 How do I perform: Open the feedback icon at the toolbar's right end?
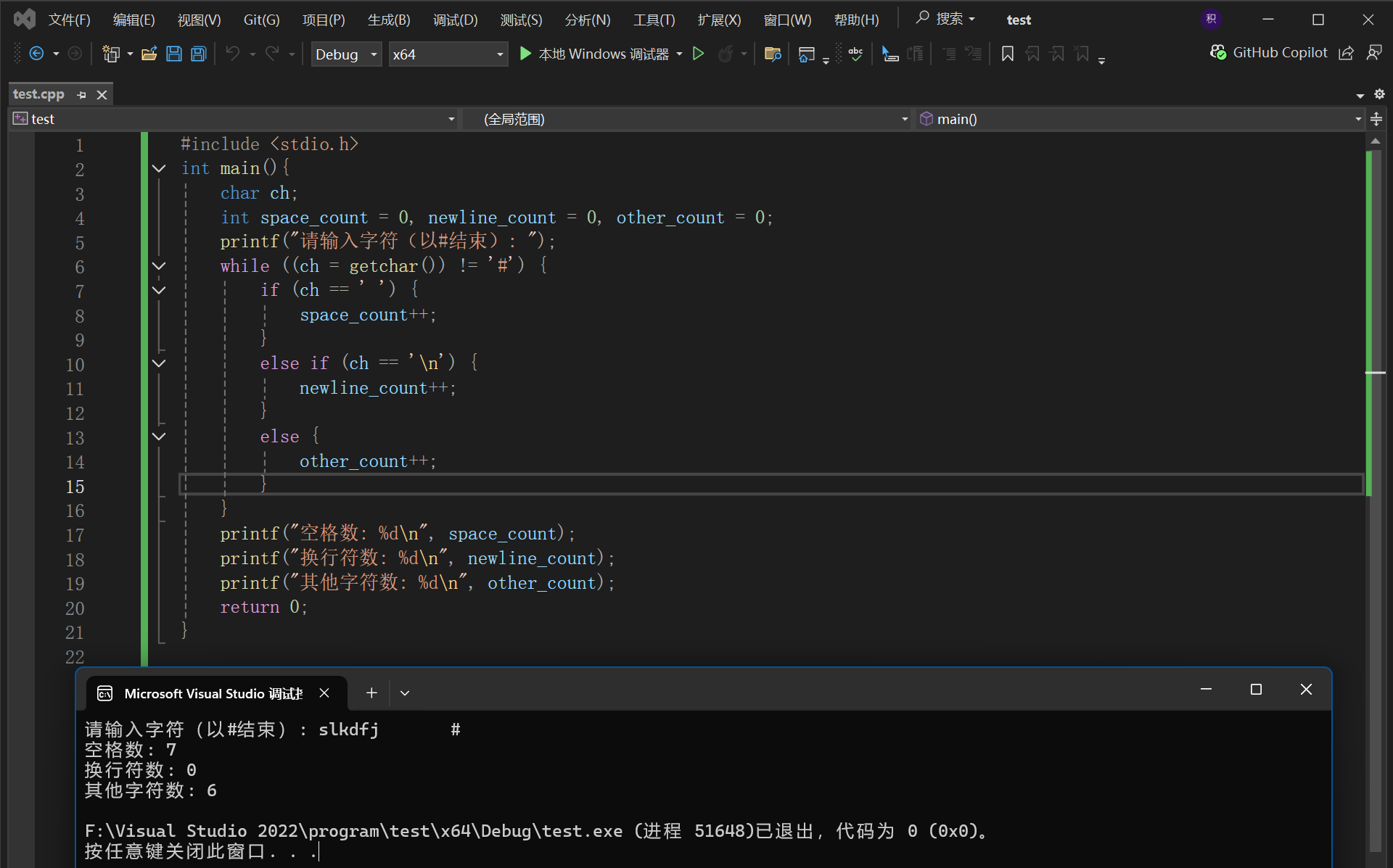pos(1374,53)
